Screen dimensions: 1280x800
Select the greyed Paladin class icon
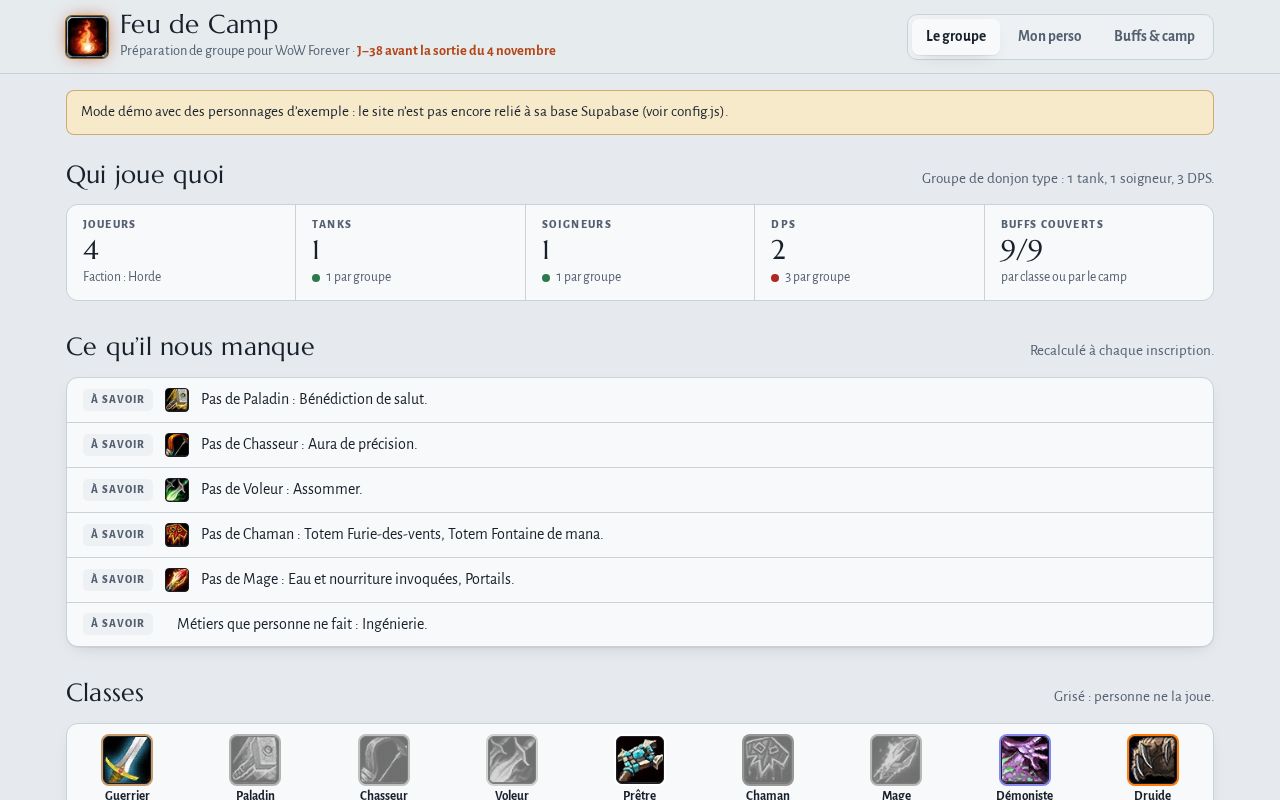coord(255,760)
